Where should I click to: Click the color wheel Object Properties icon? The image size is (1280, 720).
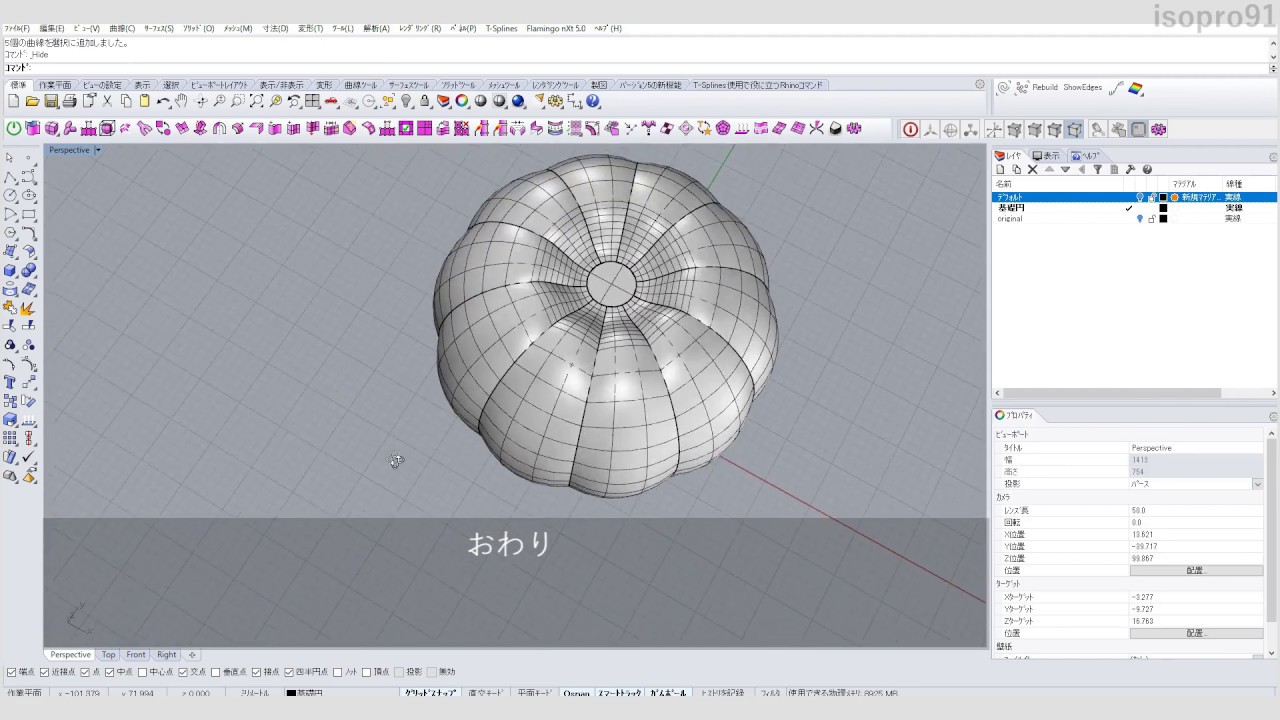click(x=462, y=102)
